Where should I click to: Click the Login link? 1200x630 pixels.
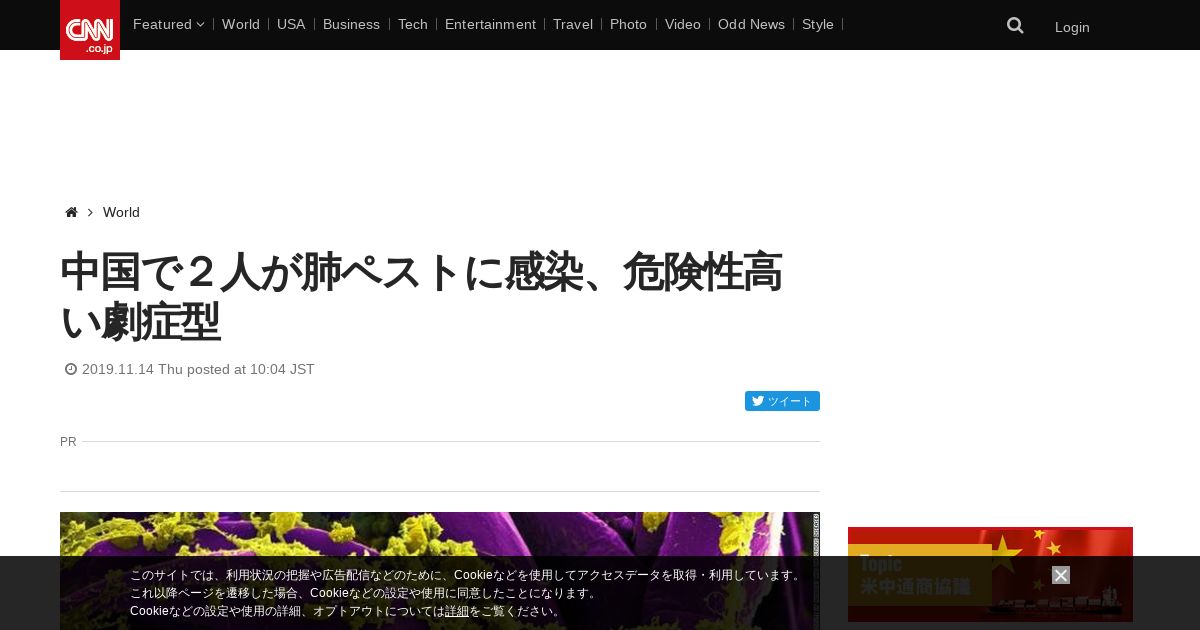[1072, 27]
